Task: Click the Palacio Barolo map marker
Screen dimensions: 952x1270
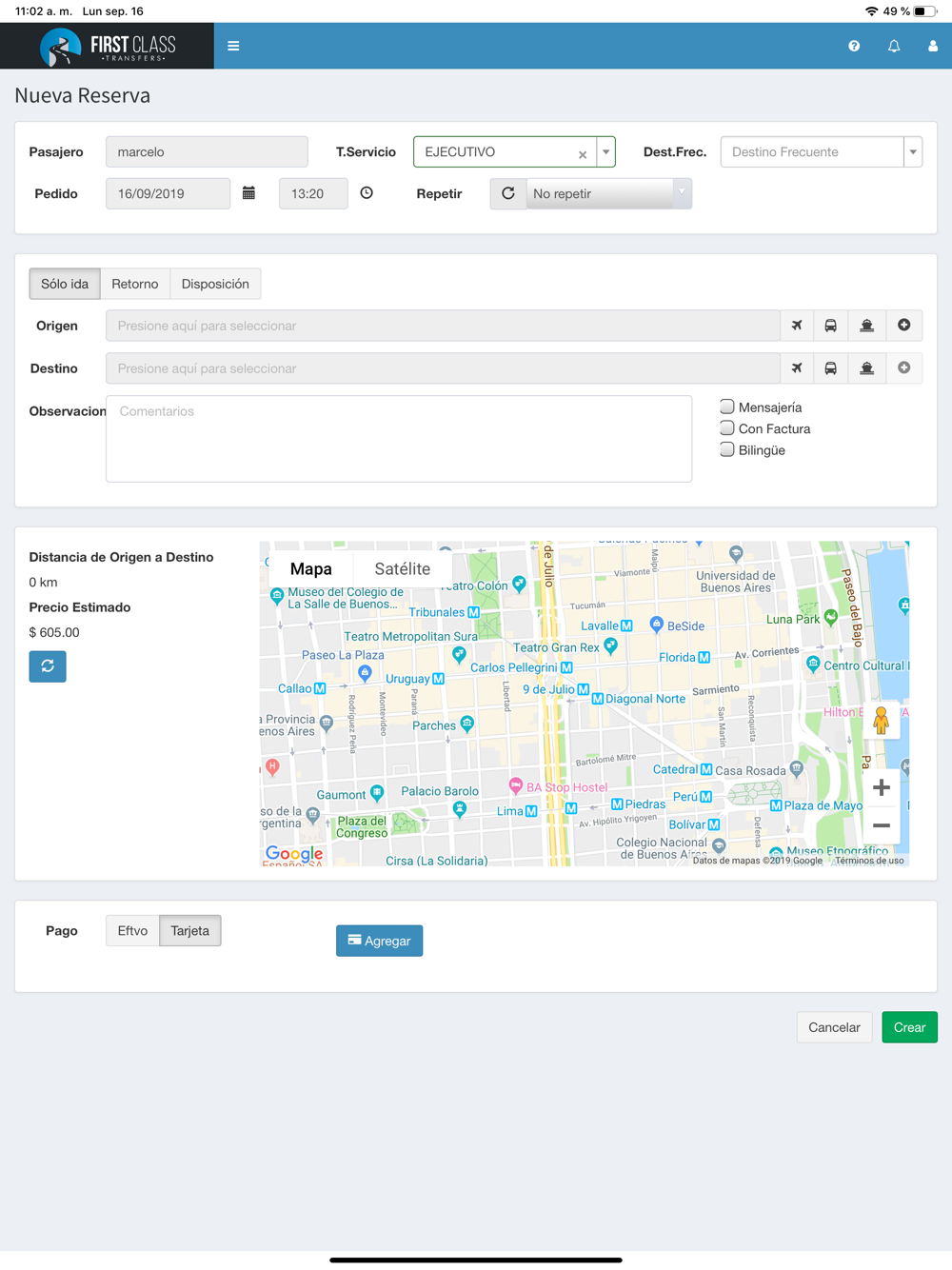Action: [460, 809]
